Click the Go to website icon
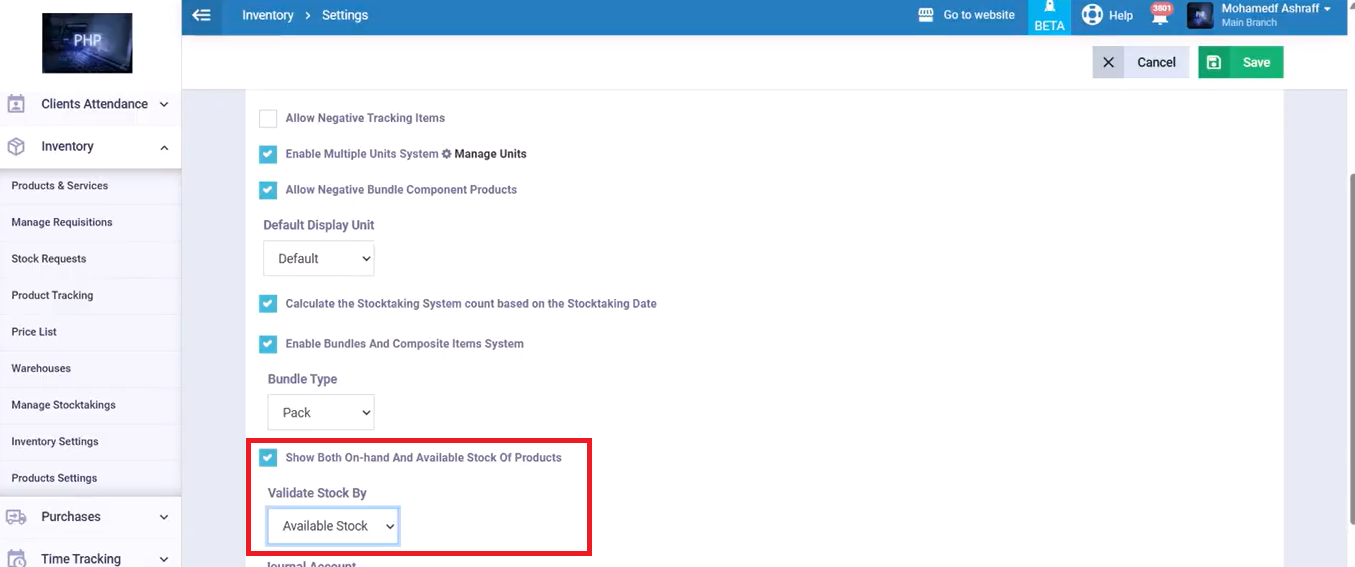The width and height of the screenshot is (1355, 567). tap(926, 15)
